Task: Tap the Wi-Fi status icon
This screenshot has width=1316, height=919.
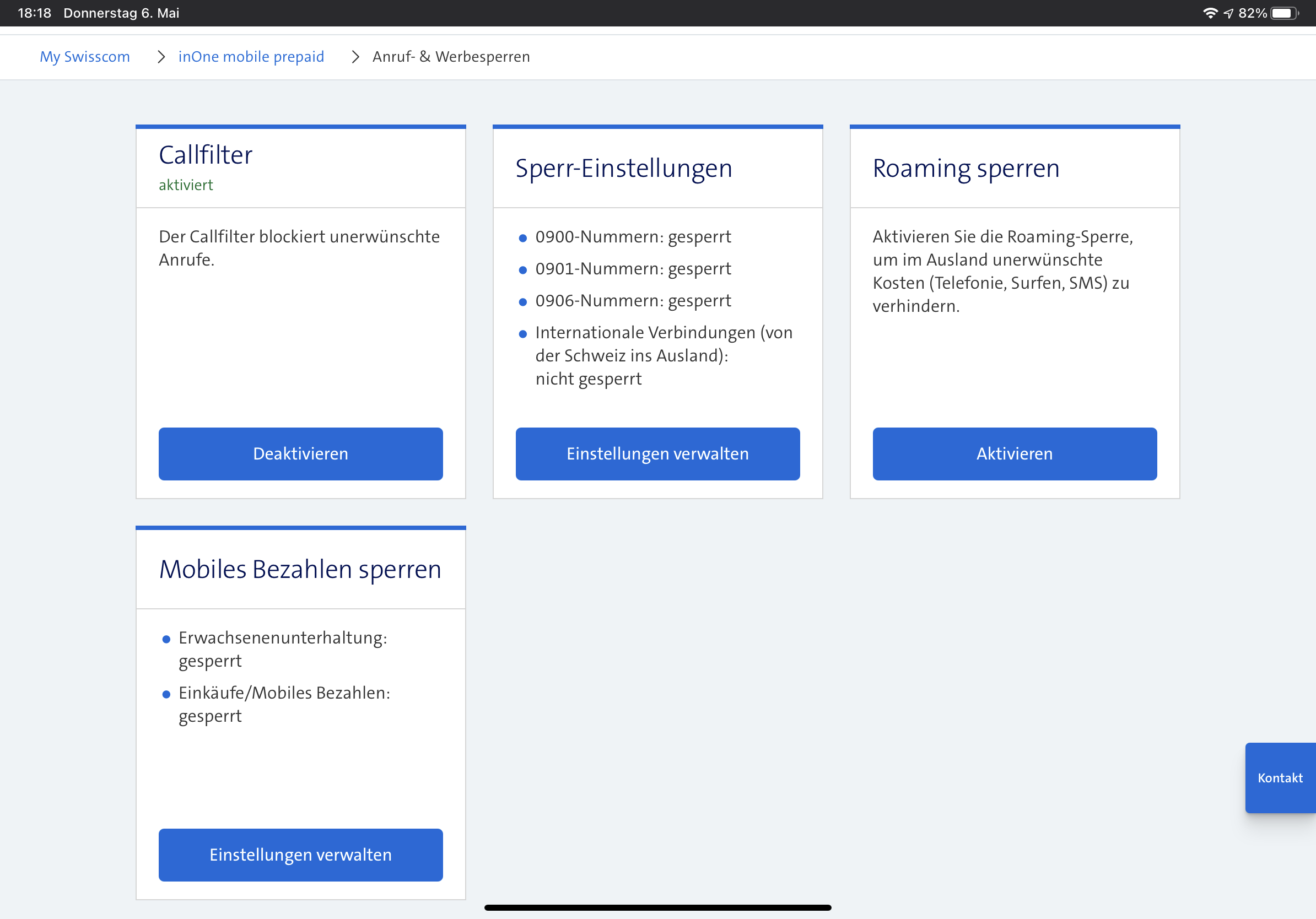Action: pyautogui.click(x=1210, y=13)
